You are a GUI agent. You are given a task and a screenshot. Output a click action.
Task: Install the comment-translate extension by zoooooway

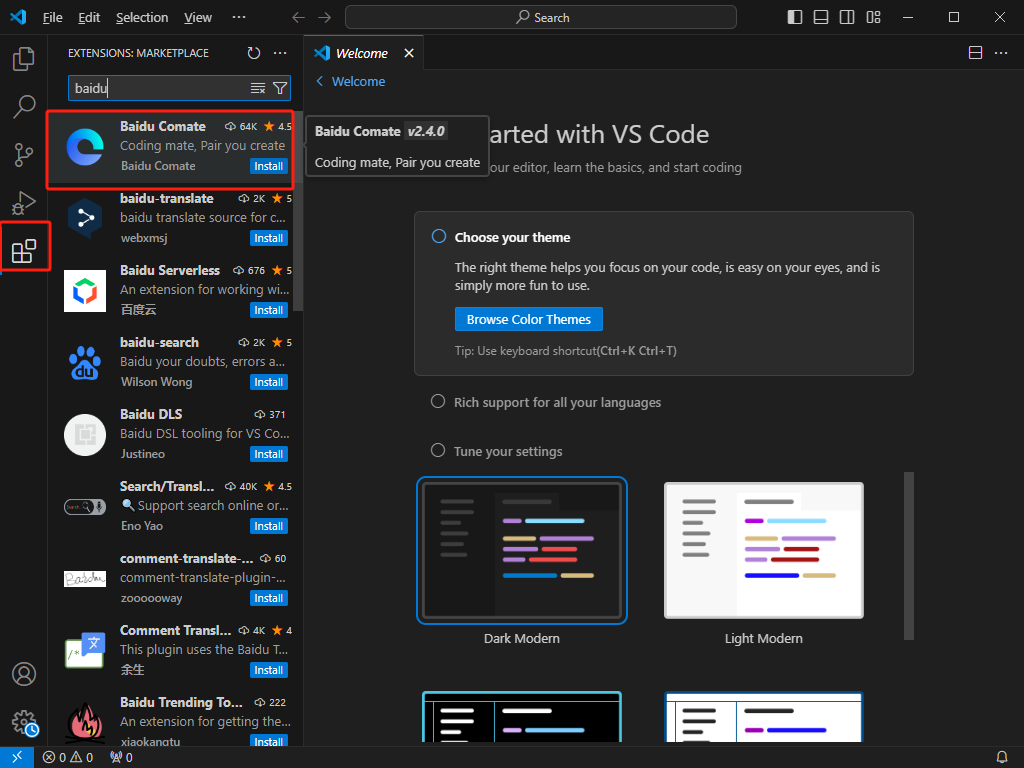pos(269,598)
